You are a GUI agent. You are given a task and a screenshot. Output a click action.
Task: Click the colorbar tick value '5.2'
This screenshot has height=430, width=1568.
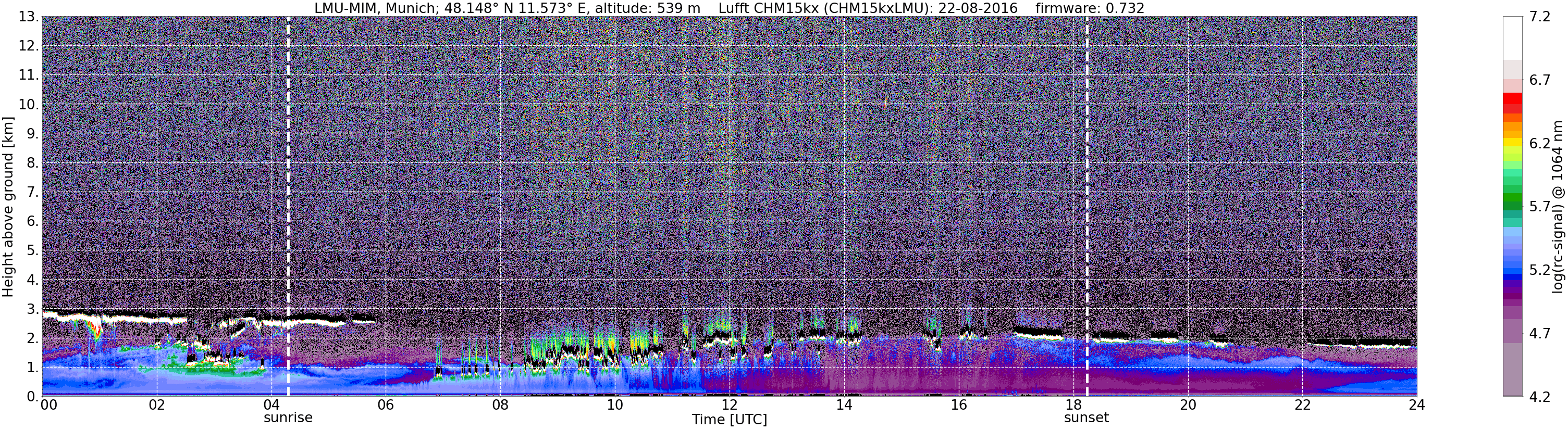click(1539, 270)
